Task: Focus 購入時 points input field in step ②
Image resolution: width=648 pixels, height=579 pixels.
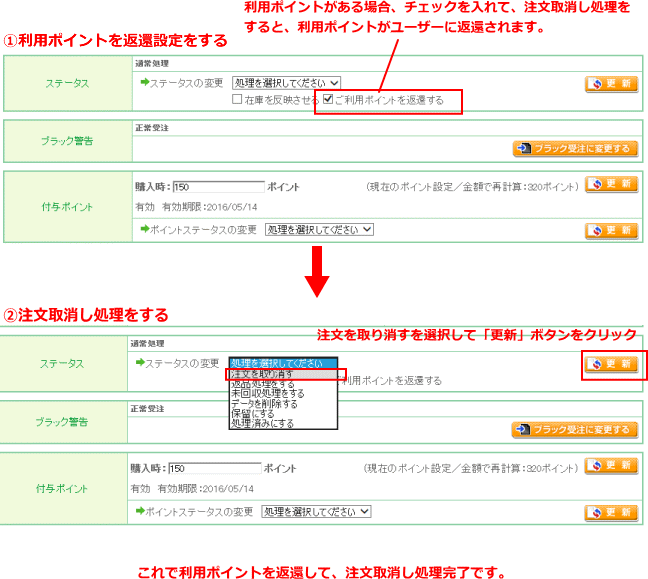Action: coord(215,468)
